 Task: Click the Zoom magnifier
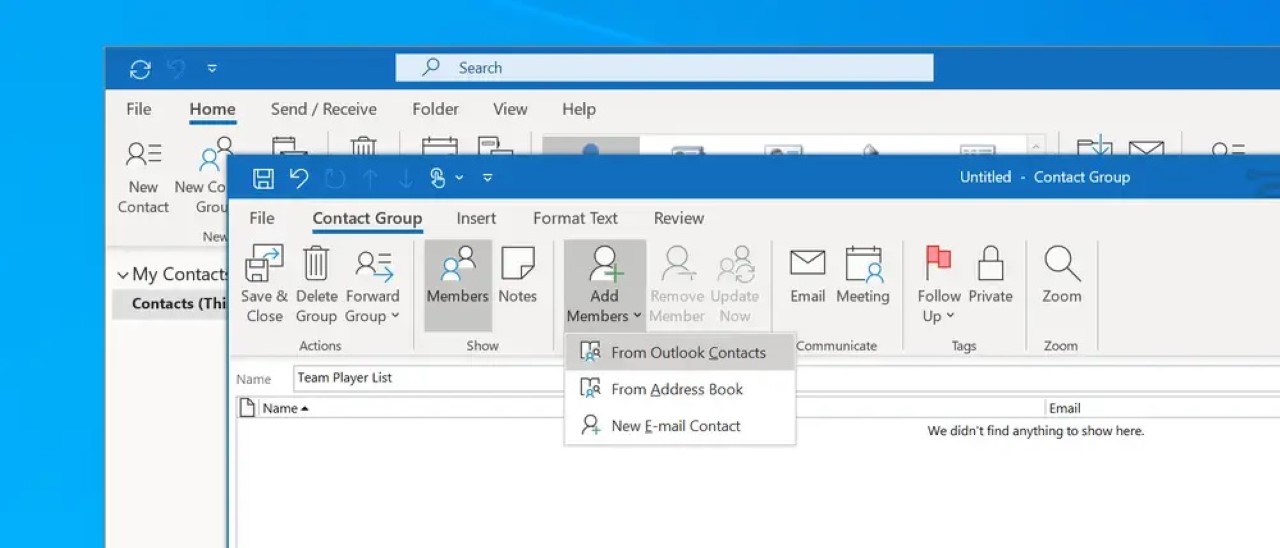[x=1061, y=275]
